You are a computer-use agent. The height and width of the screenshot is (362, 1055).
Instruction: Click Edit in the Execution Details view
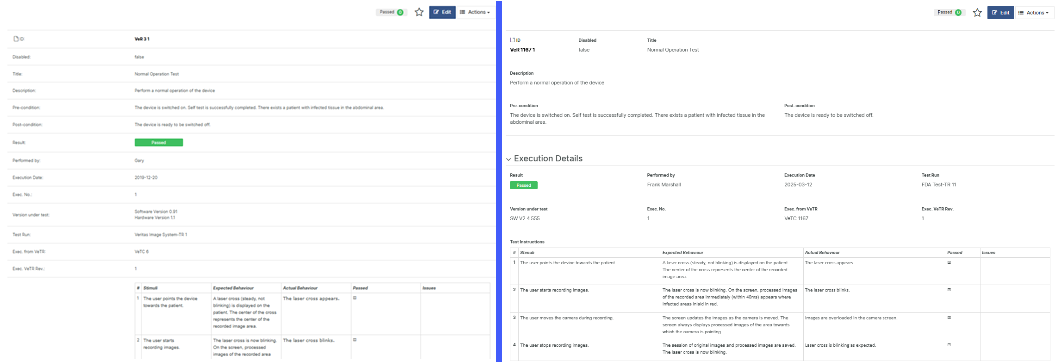pyautogui.click(x=1001, y=12)
